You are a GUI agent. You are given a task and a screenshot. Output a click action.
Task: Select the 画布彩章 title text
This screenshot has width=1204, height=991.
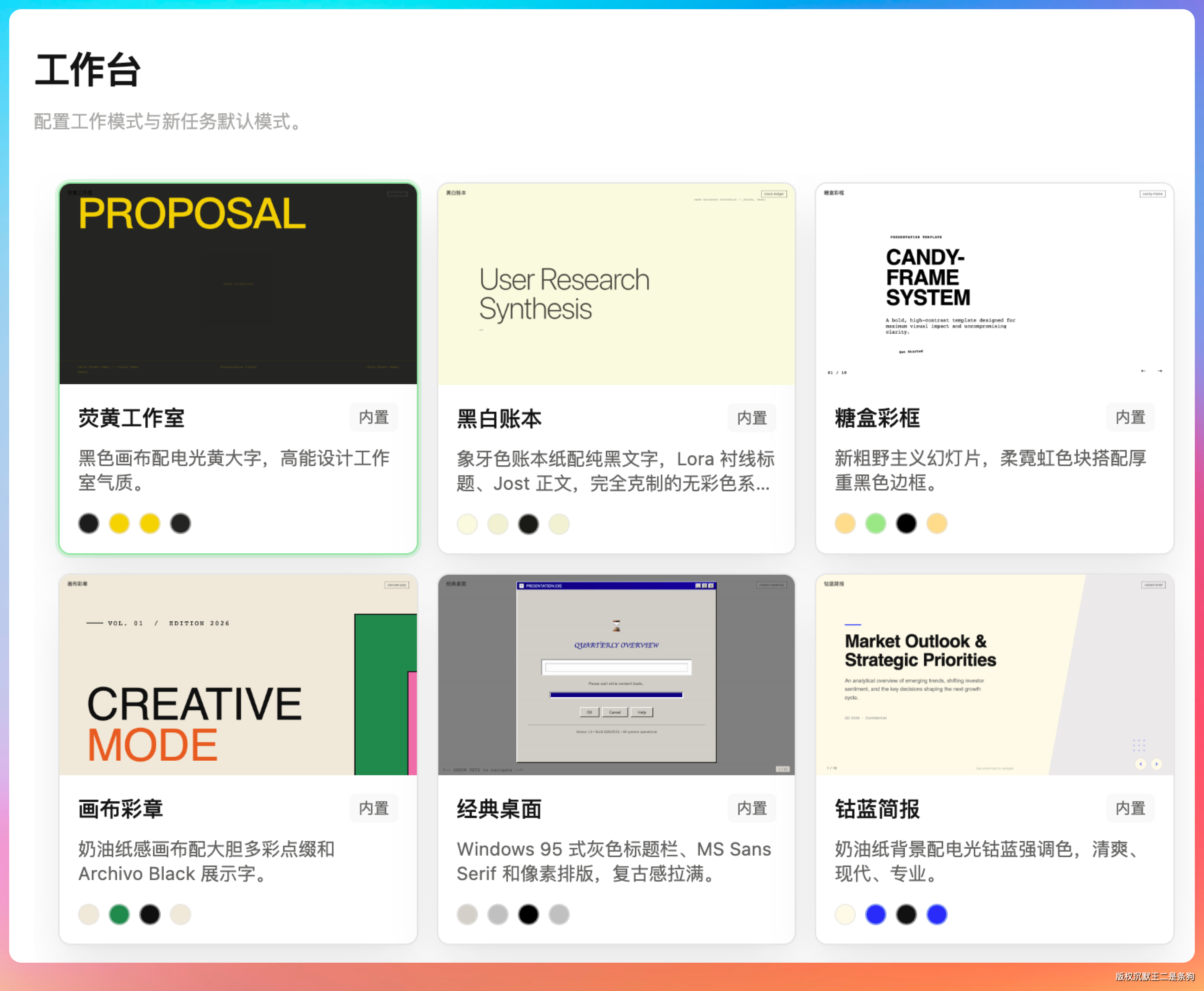[121, 809]
